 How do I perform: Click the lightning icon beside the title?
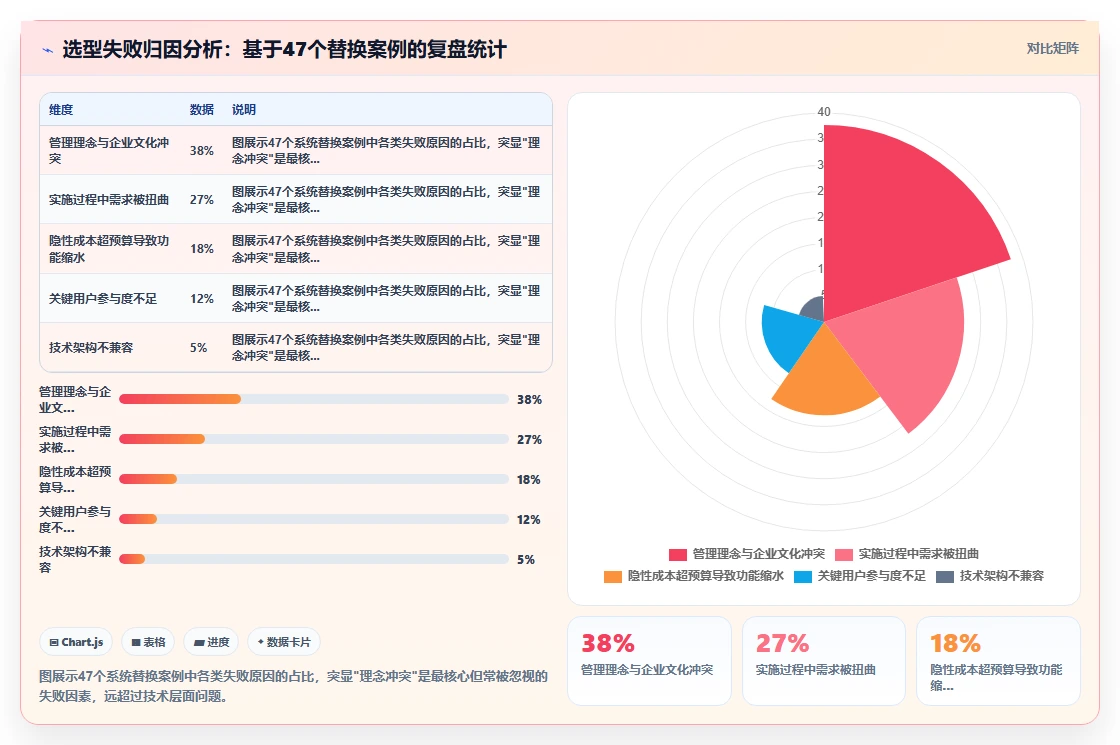[x=48, y=50]
